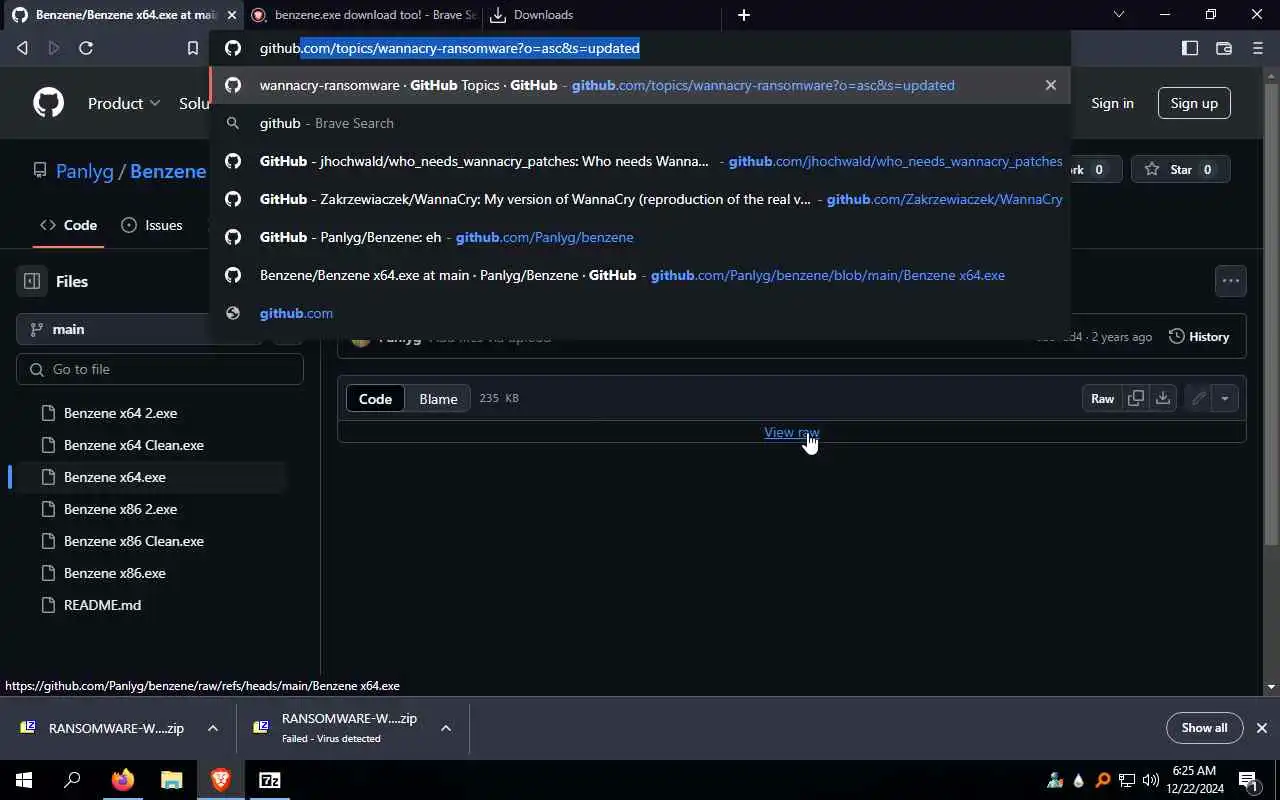This screenshot has height=800, width=1280.
Task: Open Firefox from the taskbar
Action: click(122, 780)
